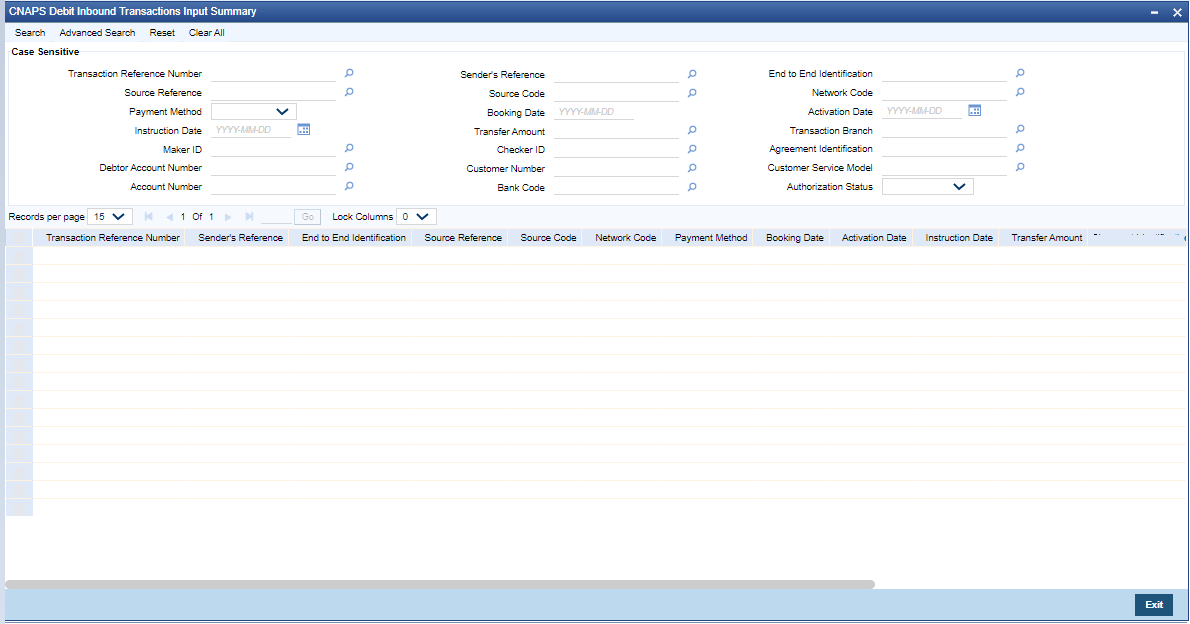The height and width of the screenshot is (624, 1190).
Task: Close the CNAPS summary window
Action: (1177, 12)
